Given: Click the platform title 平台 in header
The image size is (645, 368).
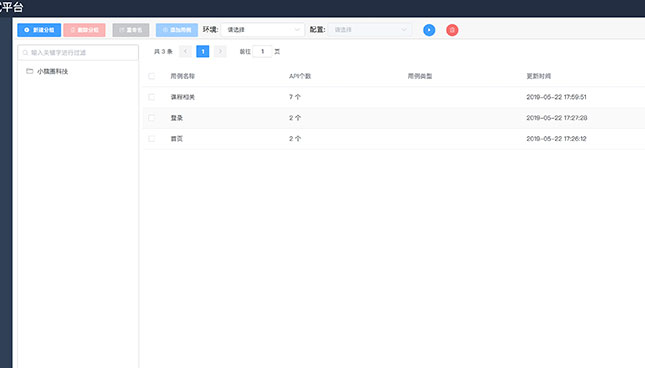Looking at the screenshot, I should (12, 7).
